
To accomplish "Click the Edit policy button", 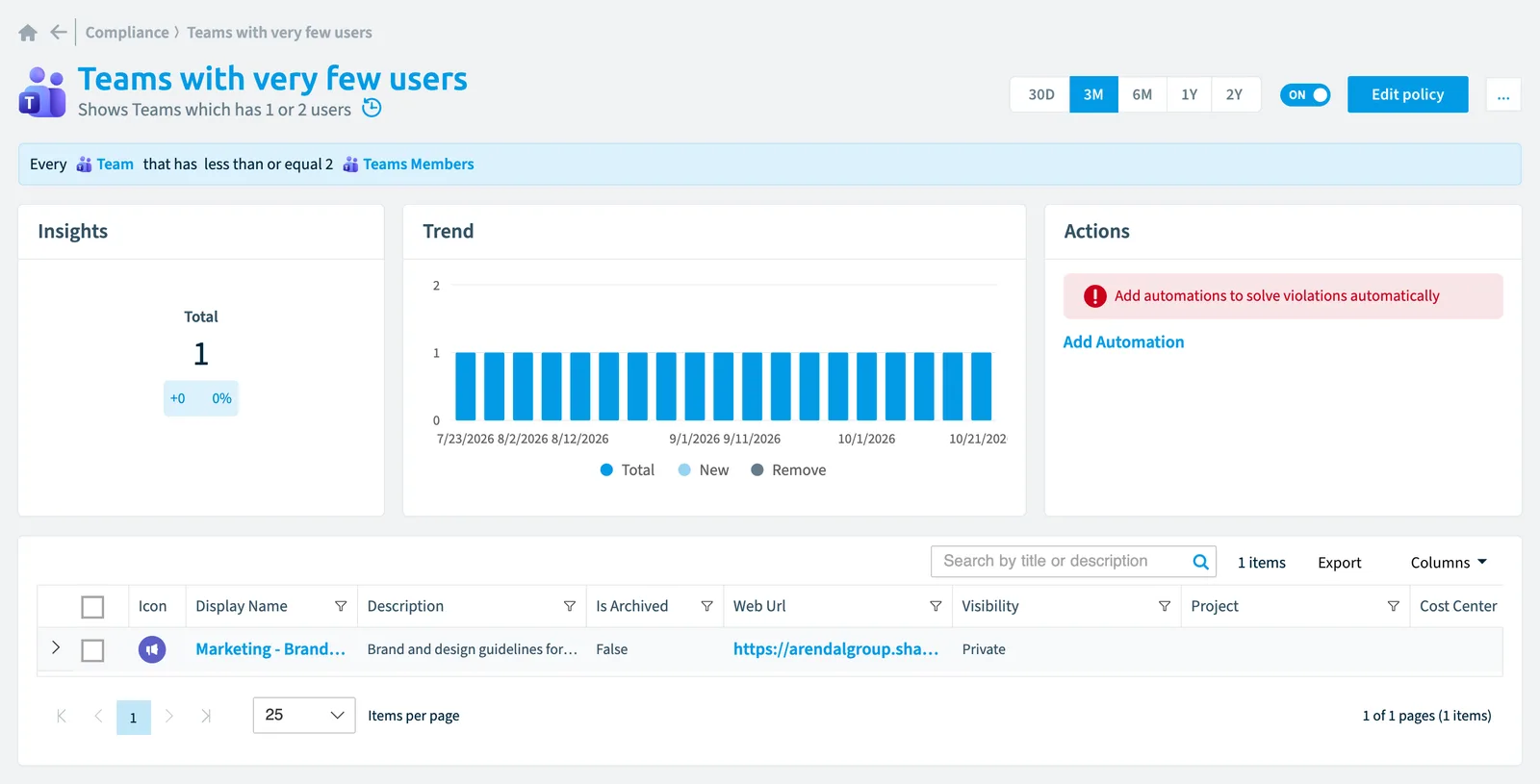I will tap(1407, 94).
